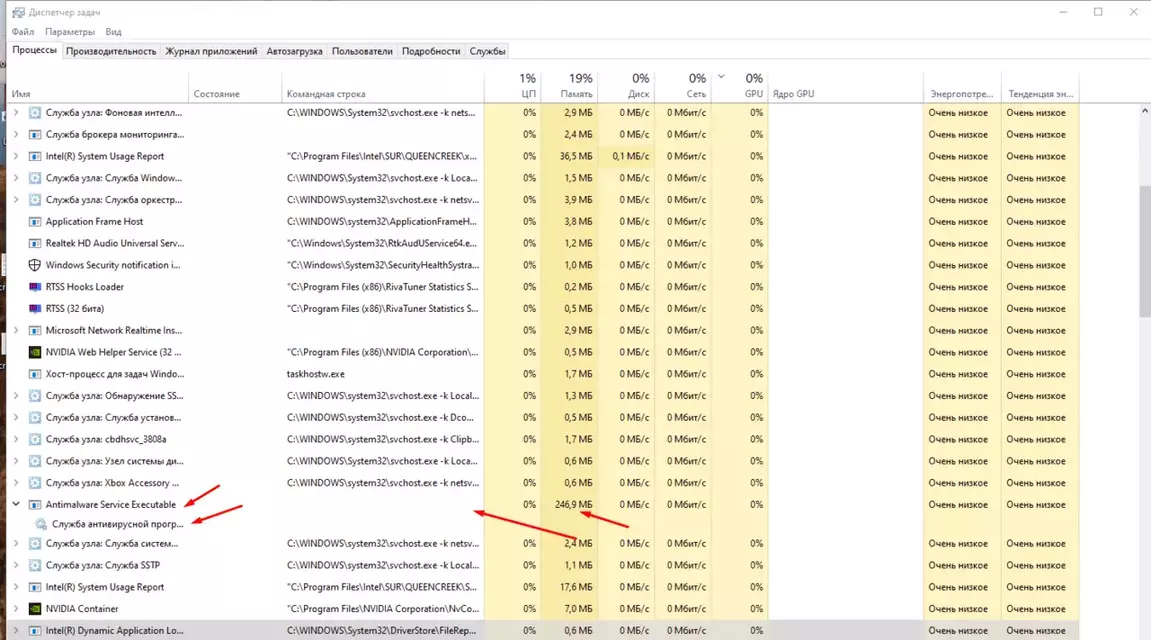The image size is (1151, 640).
Task: Click the Служба брокера мониторинга icon
Action: (x=35, y=134)
